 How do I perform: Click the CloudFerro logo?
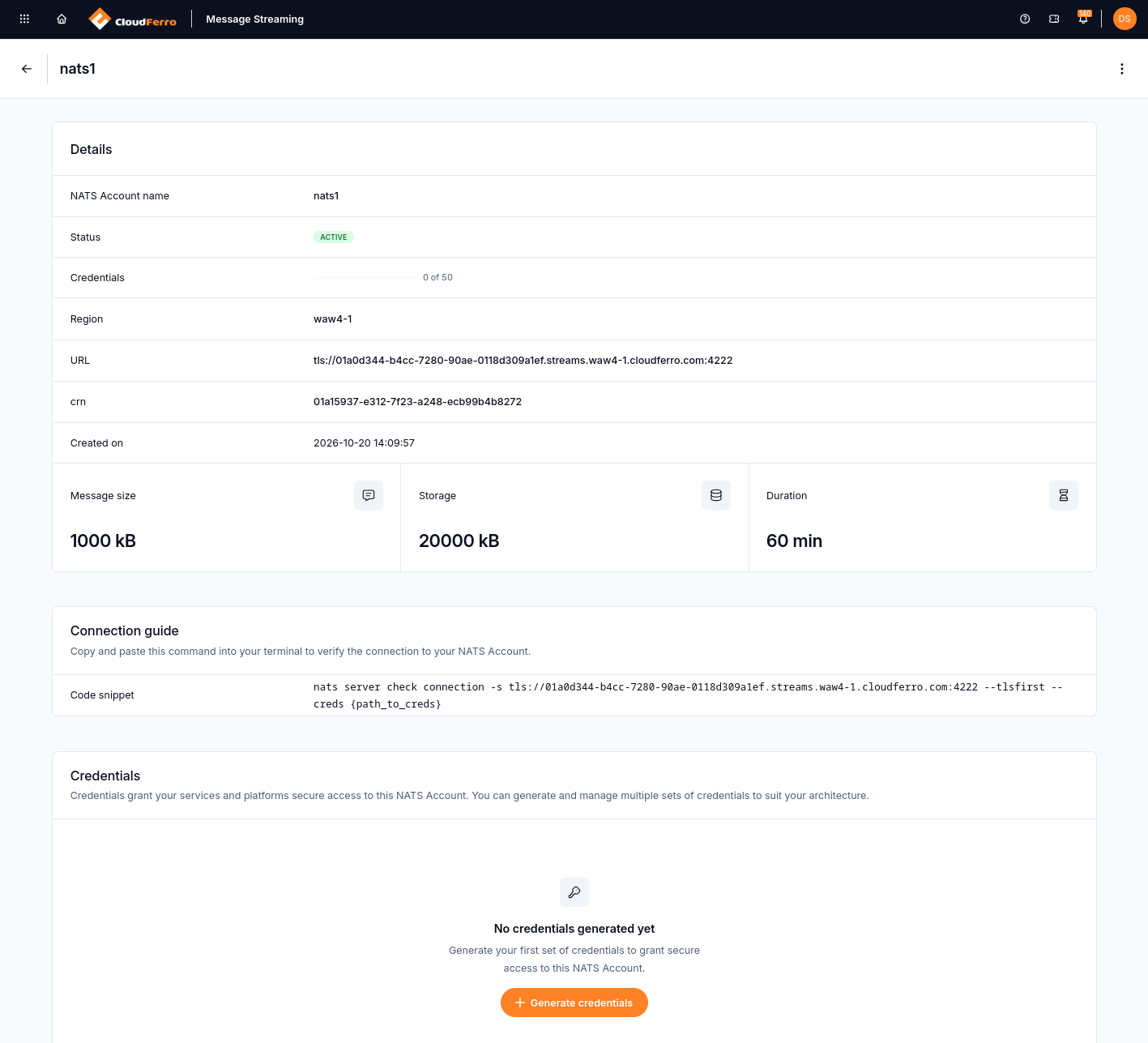point(133,19)
